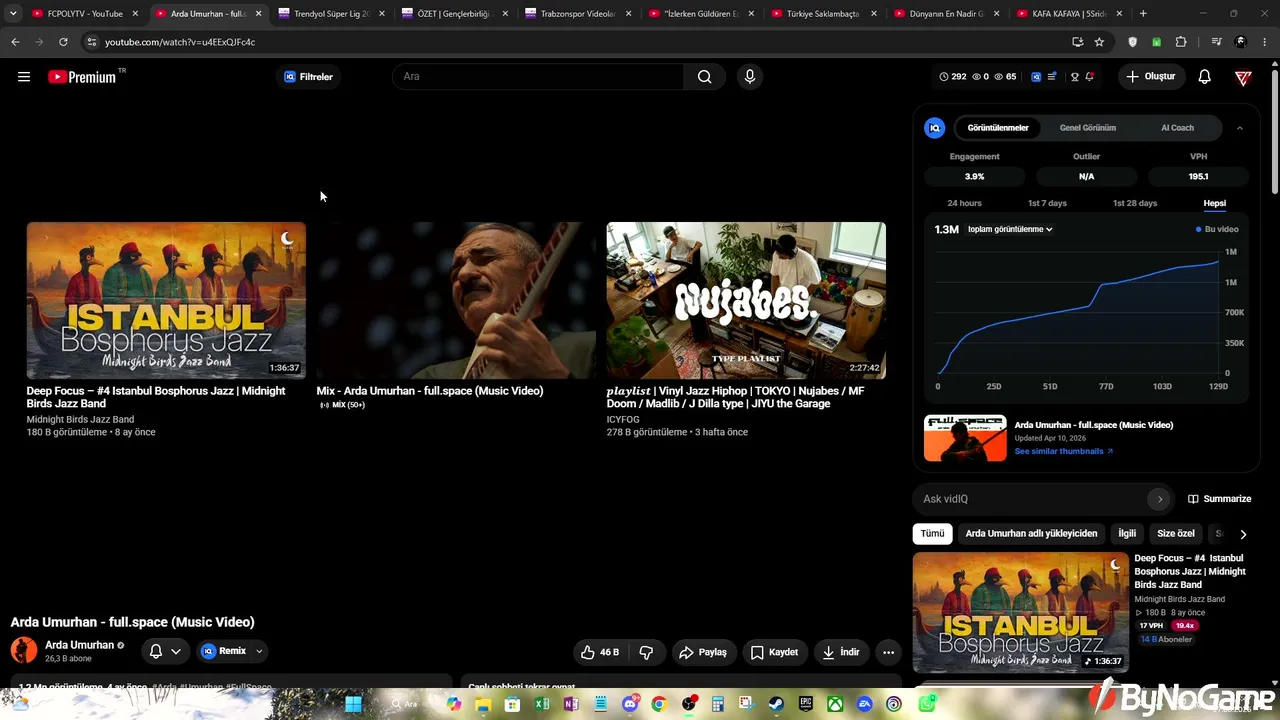Select the 1st 7 days range
1280x720 pixels.
coord(1048,203)
